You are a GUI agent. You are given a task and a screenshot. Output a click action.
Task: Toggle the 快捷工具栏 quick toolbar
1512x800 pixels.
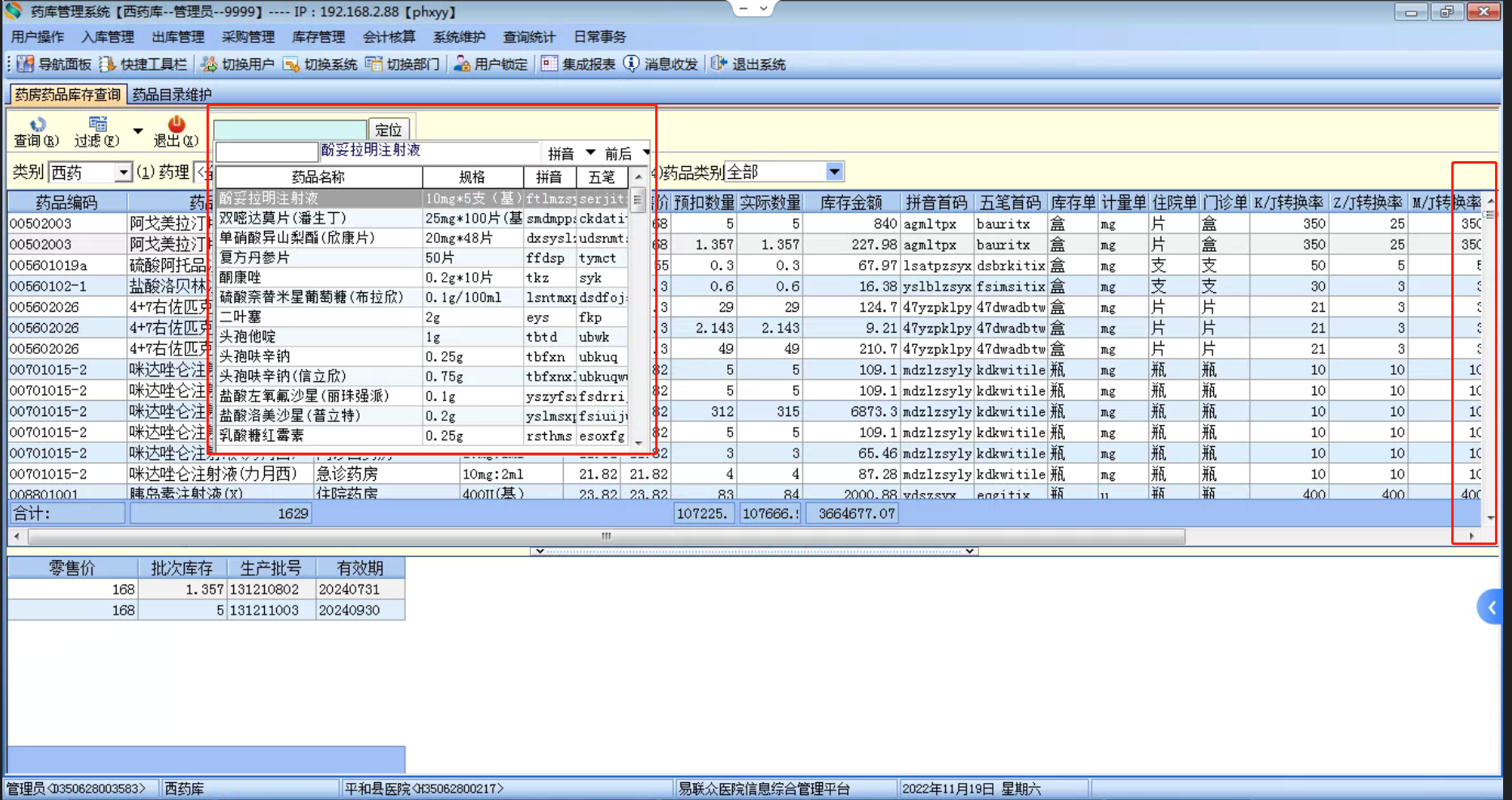tap(143, 64)
